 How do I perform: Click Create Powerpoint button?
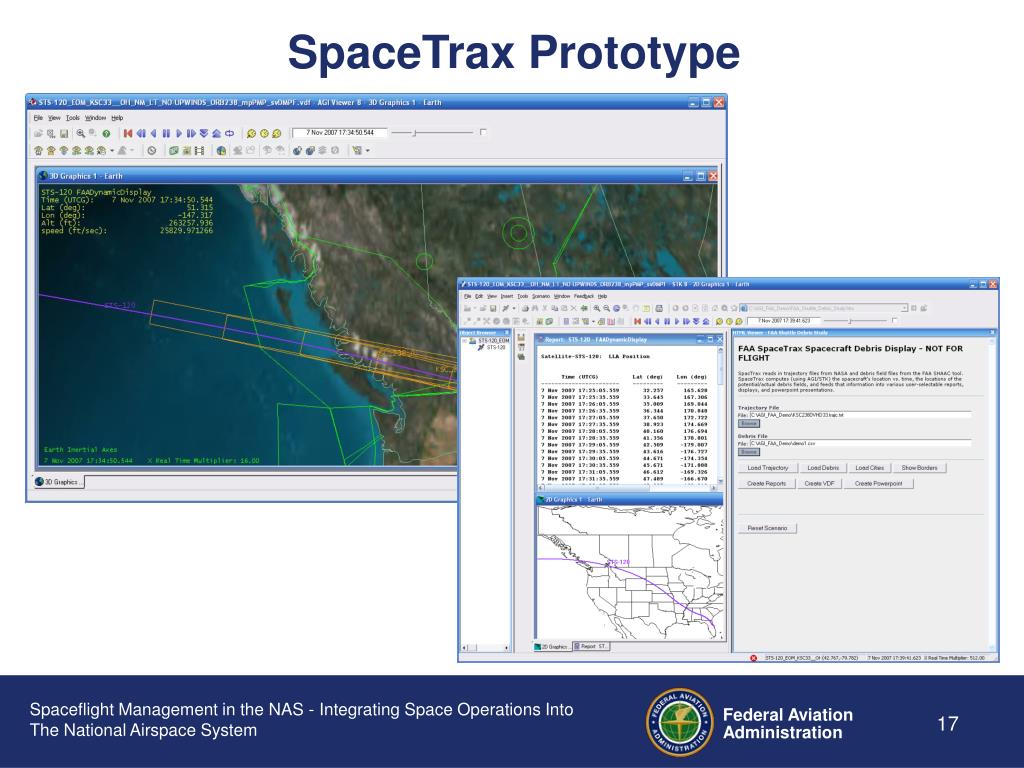tap(878, 484)
